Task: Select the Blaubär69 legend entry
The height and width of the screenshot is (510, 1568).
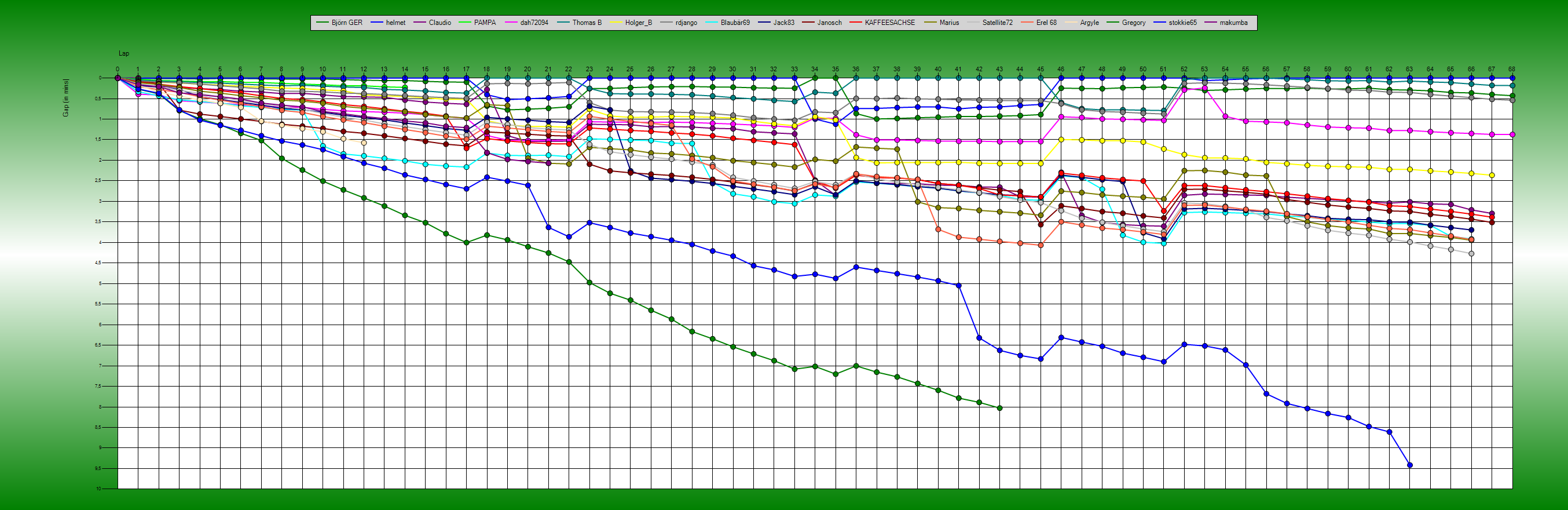Action: [x=735, y=23]
